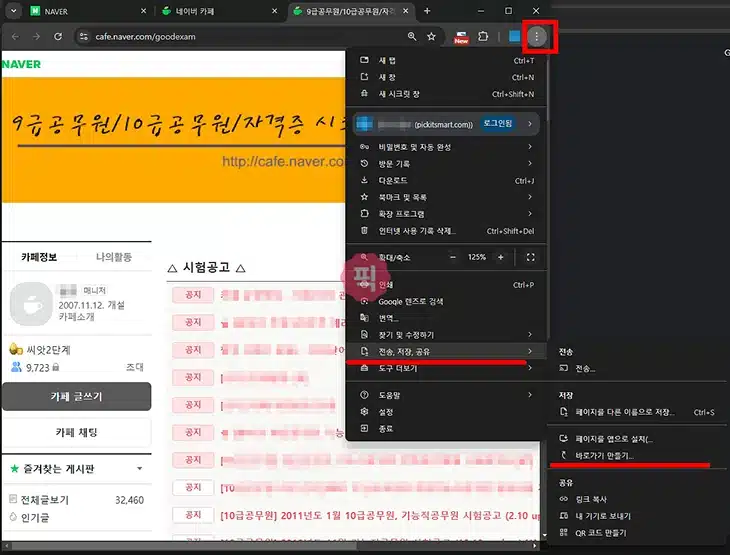The image size is (730, 555).
Task: Expand the 도구 더보기 submenu
Action: pos(445,368)
